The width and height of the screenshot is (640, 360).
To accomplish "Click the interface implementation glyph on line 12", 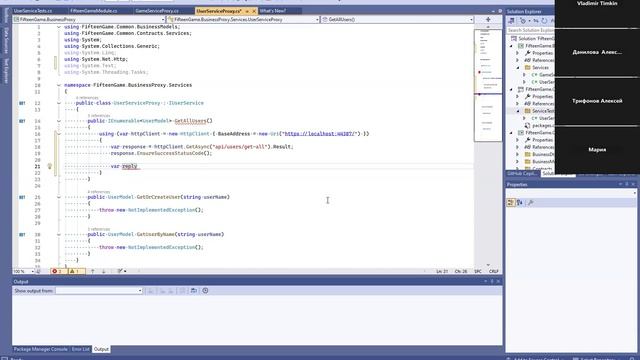I will point(22,103).
